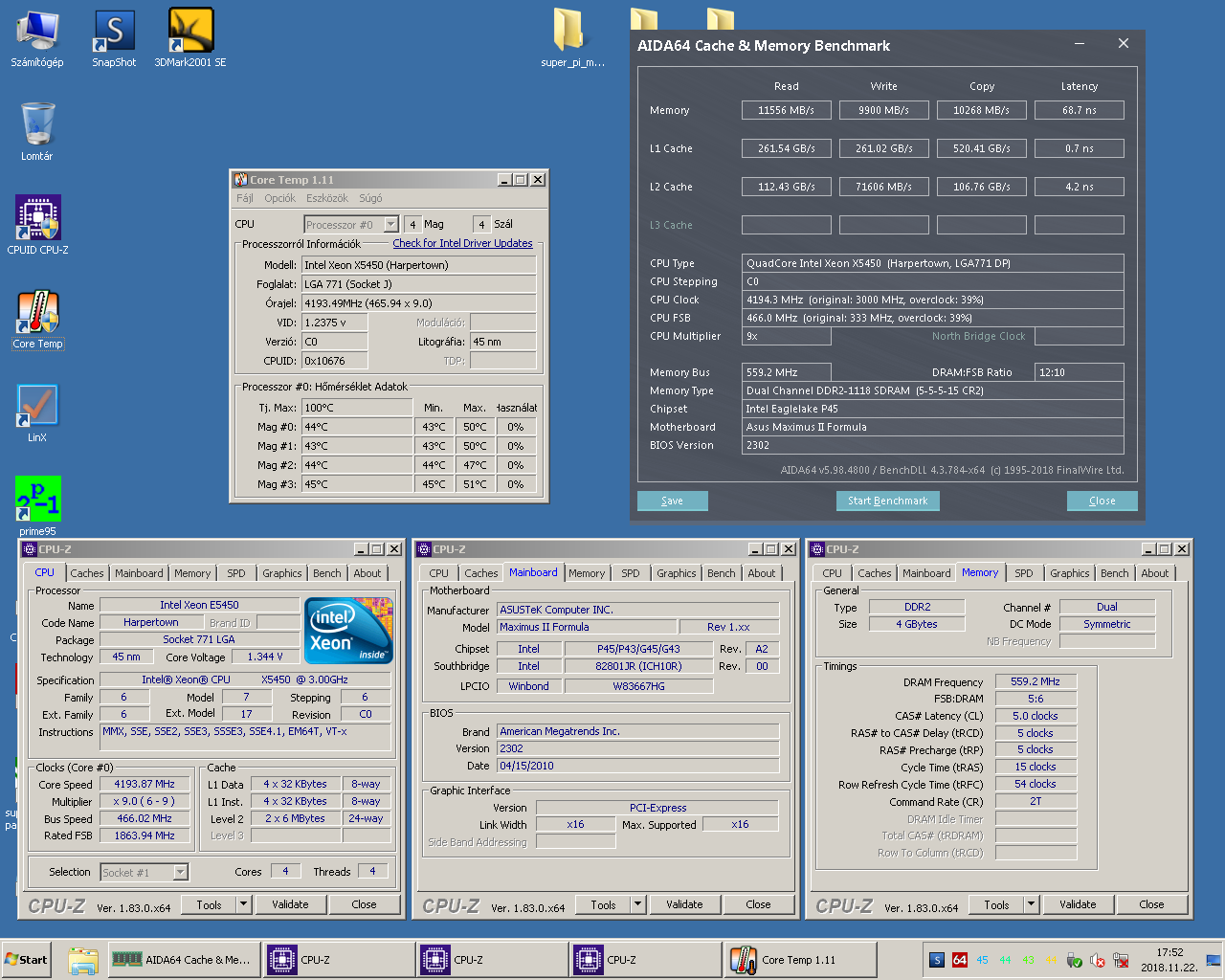Open the LinX desktop shortcut
The height and width of the screenshot is (980, 1225).
click(x=37, y=412)
